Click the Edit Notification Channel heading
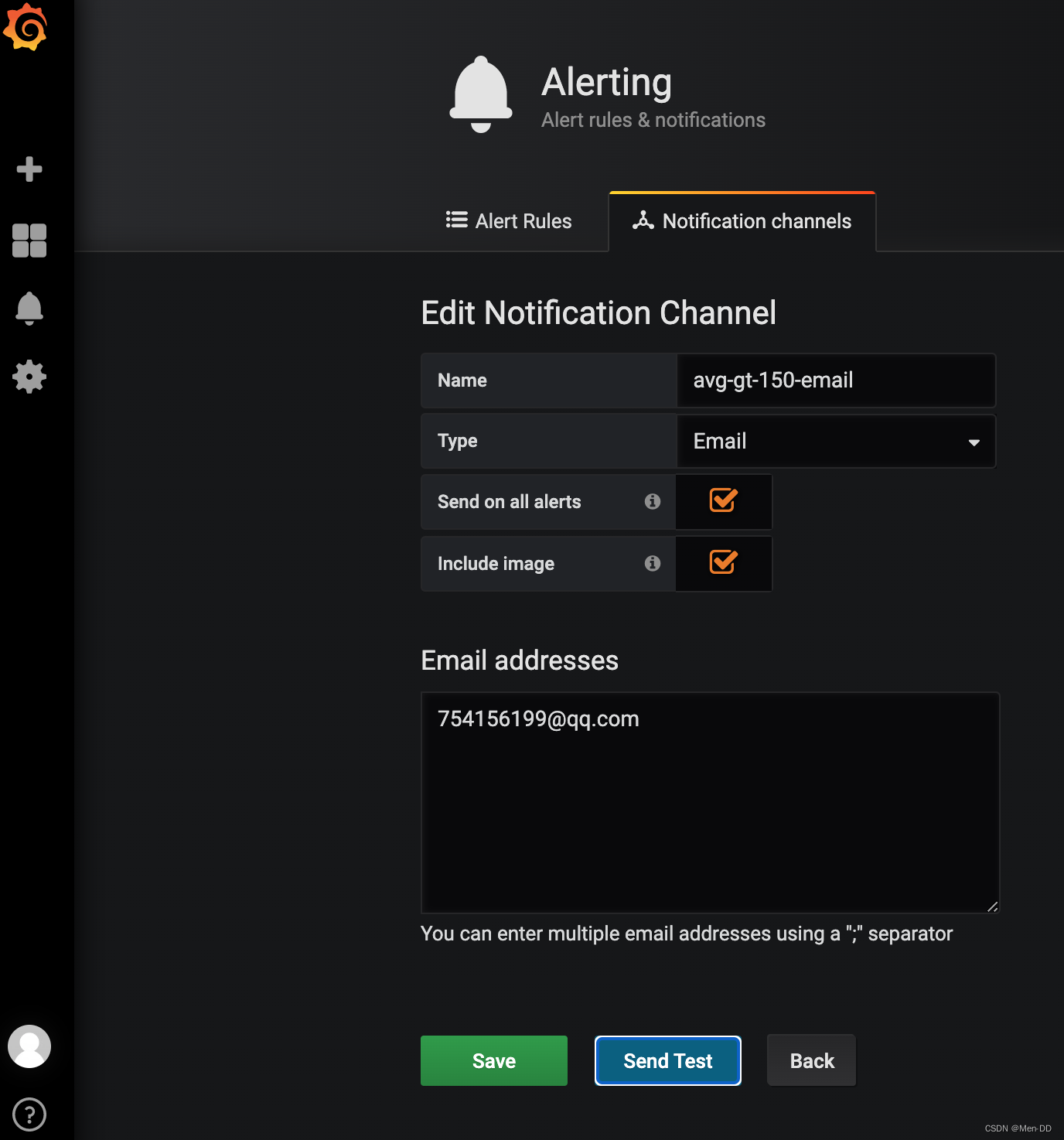The height and width of the screenshot is (1140, 1064). pos(598,313)
